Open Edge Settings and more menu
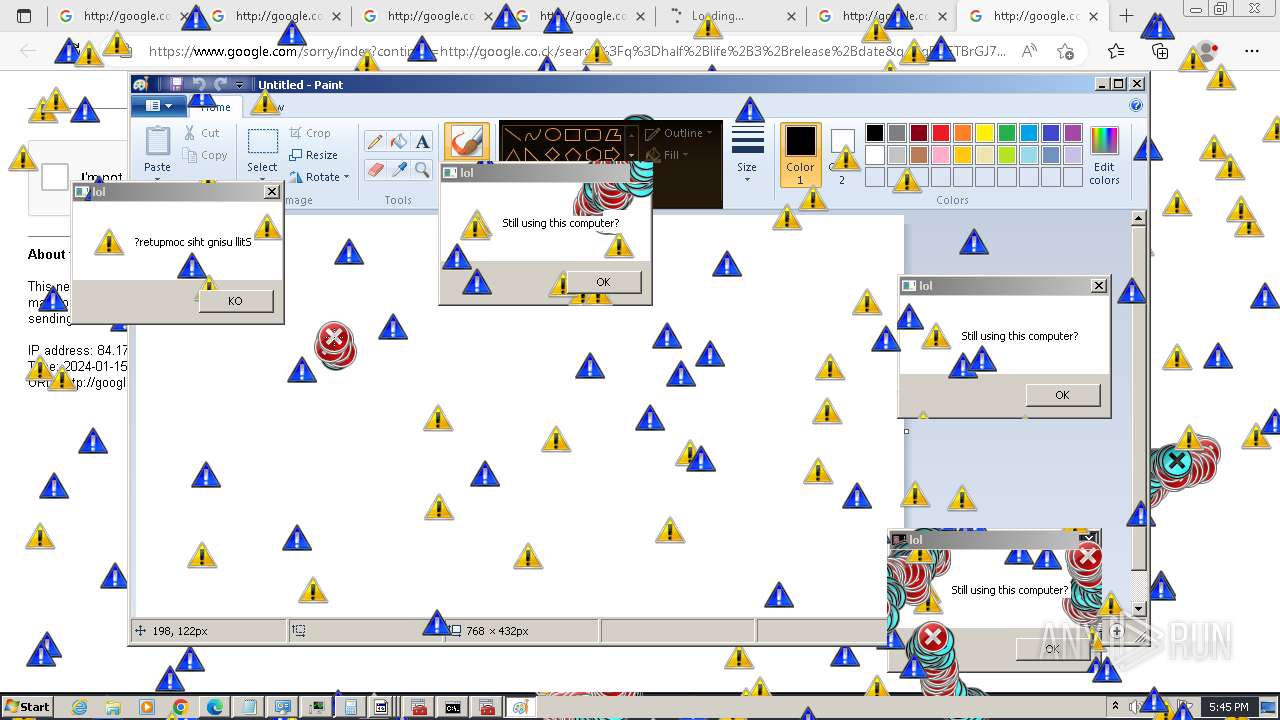Screen dimensions: 1280x720 pos(1252,51)
